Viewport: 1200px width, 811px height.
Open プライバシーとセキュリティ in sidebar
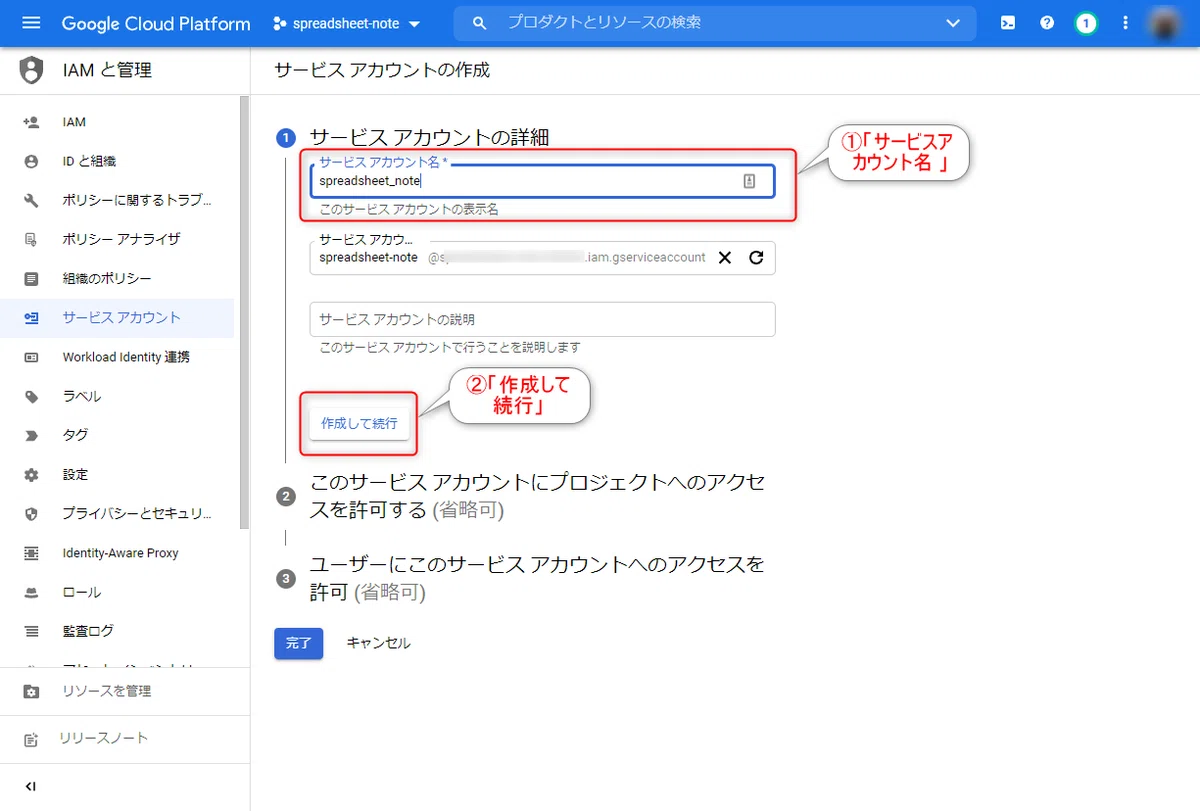click(117, 514)
